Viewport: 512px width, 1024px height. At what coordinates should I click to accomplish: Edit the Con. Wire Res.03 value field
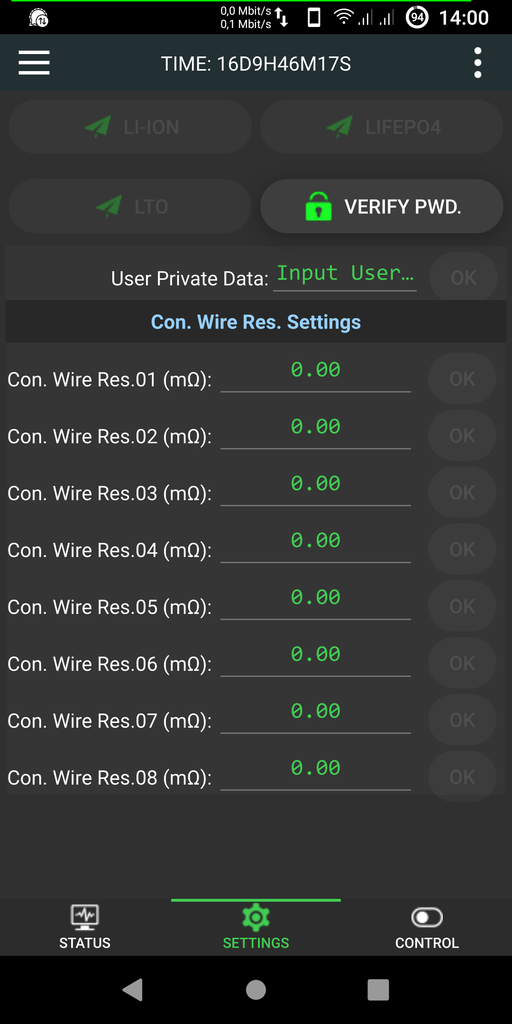click(315, 487)
